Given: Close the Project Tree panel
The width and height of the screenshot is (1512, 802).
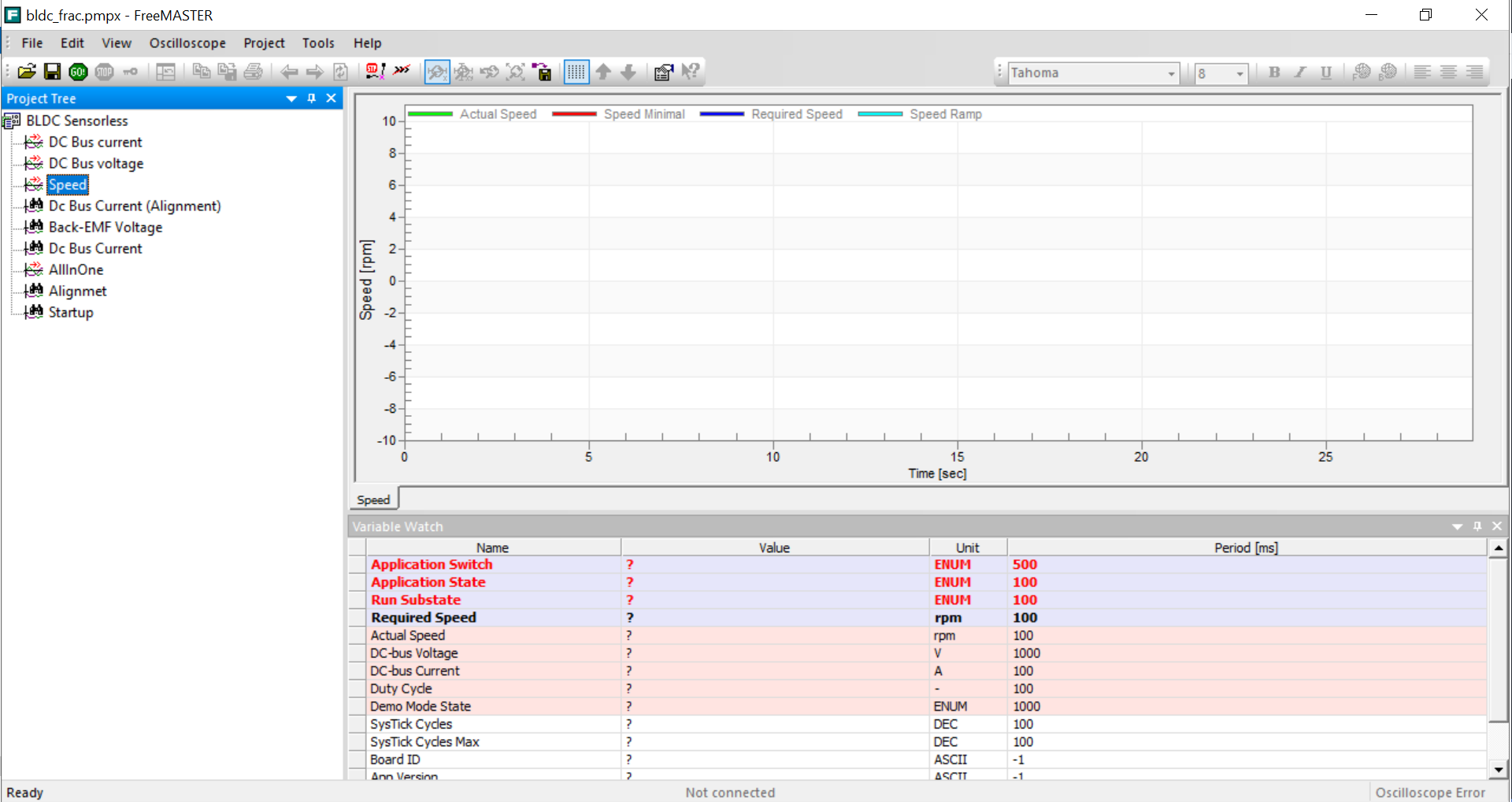Looking at the screenshot, I should pos(332,98).
